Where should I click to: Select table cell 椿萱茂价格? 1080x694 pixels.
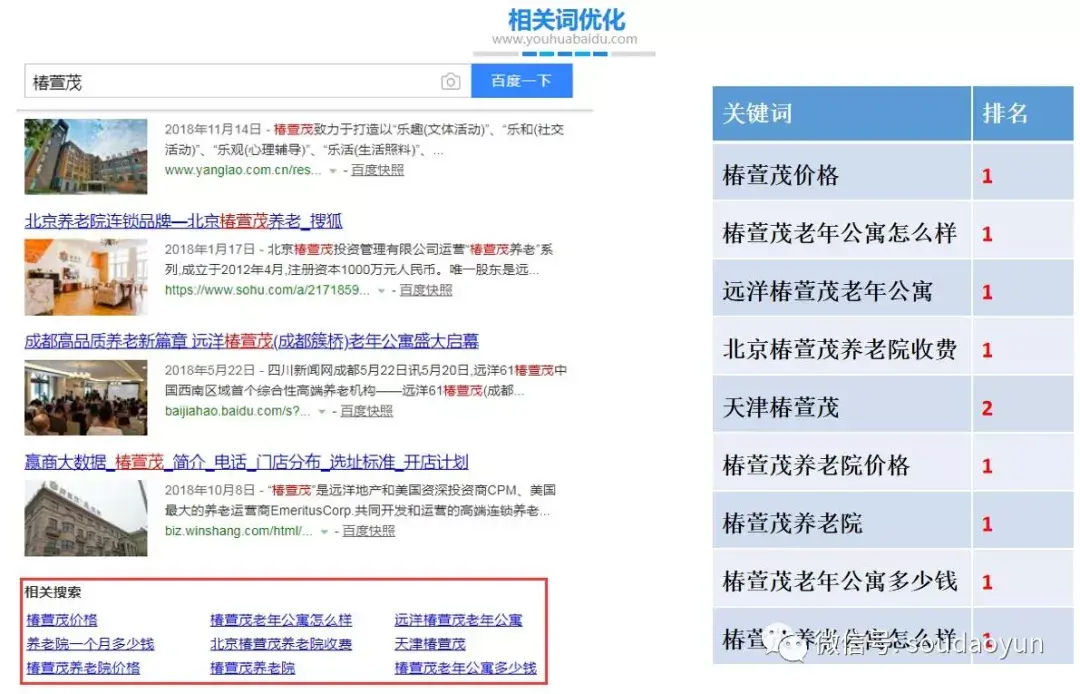(842, 174)
